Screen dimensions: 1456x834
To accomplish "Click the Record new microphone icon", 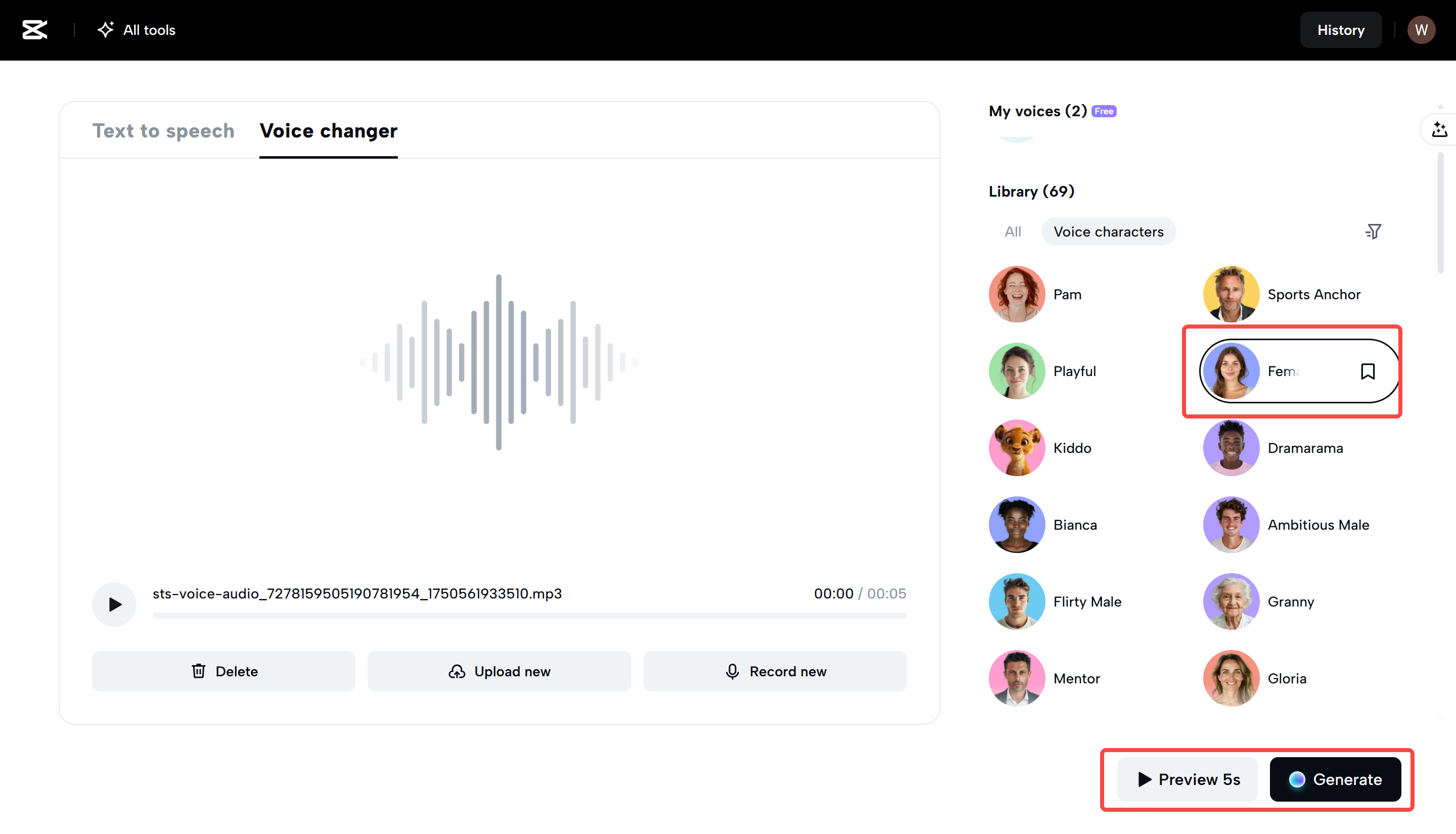I will click(732, 671).
